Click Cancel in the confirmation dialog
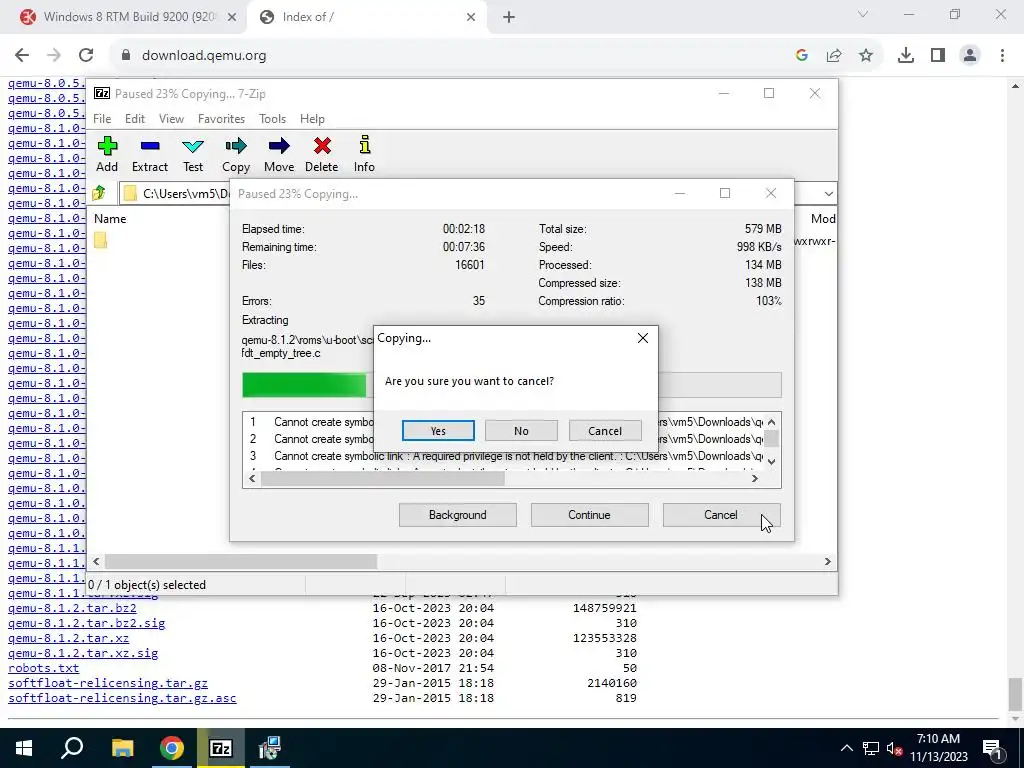Screen dimensions: 1024x768 click(x=605, y=431)
